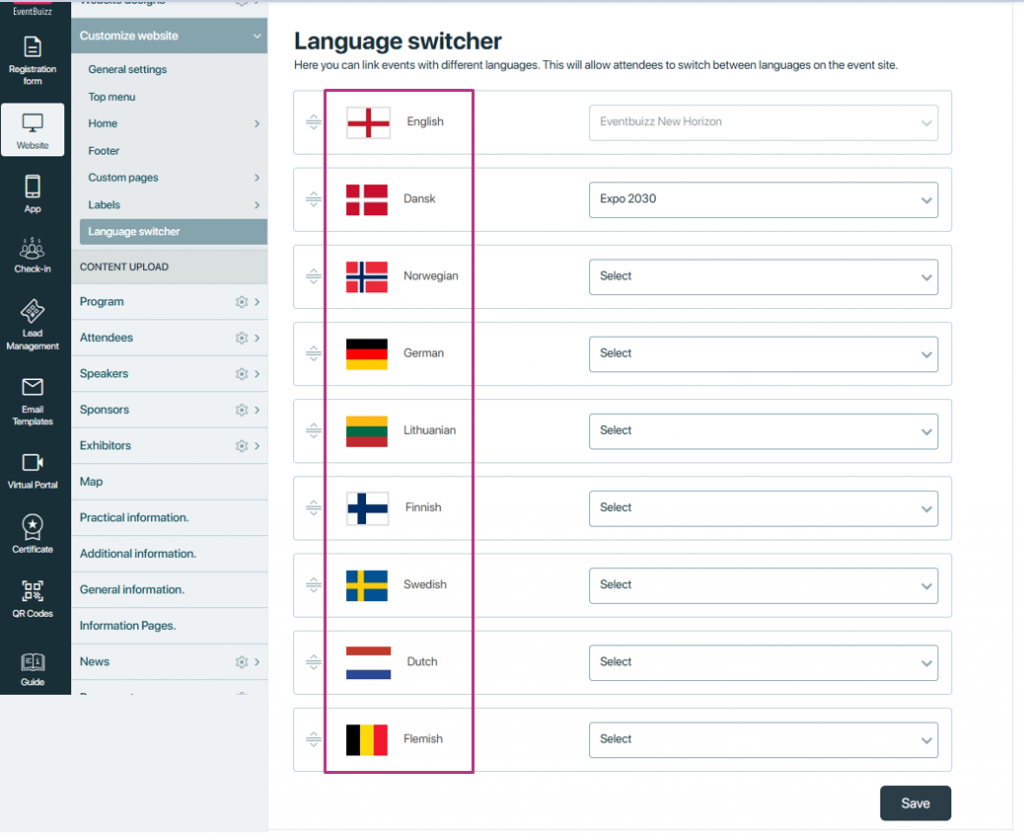The height and width of the screenshot is (840, 1024).
Task: Click the Sponsors settings gear
Action: click(242, 410)
